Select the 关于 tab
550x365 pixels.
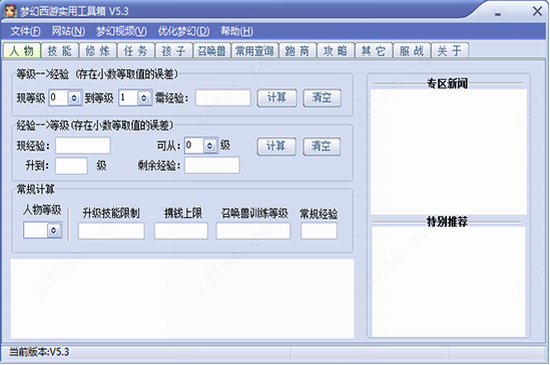coord(450,51)
